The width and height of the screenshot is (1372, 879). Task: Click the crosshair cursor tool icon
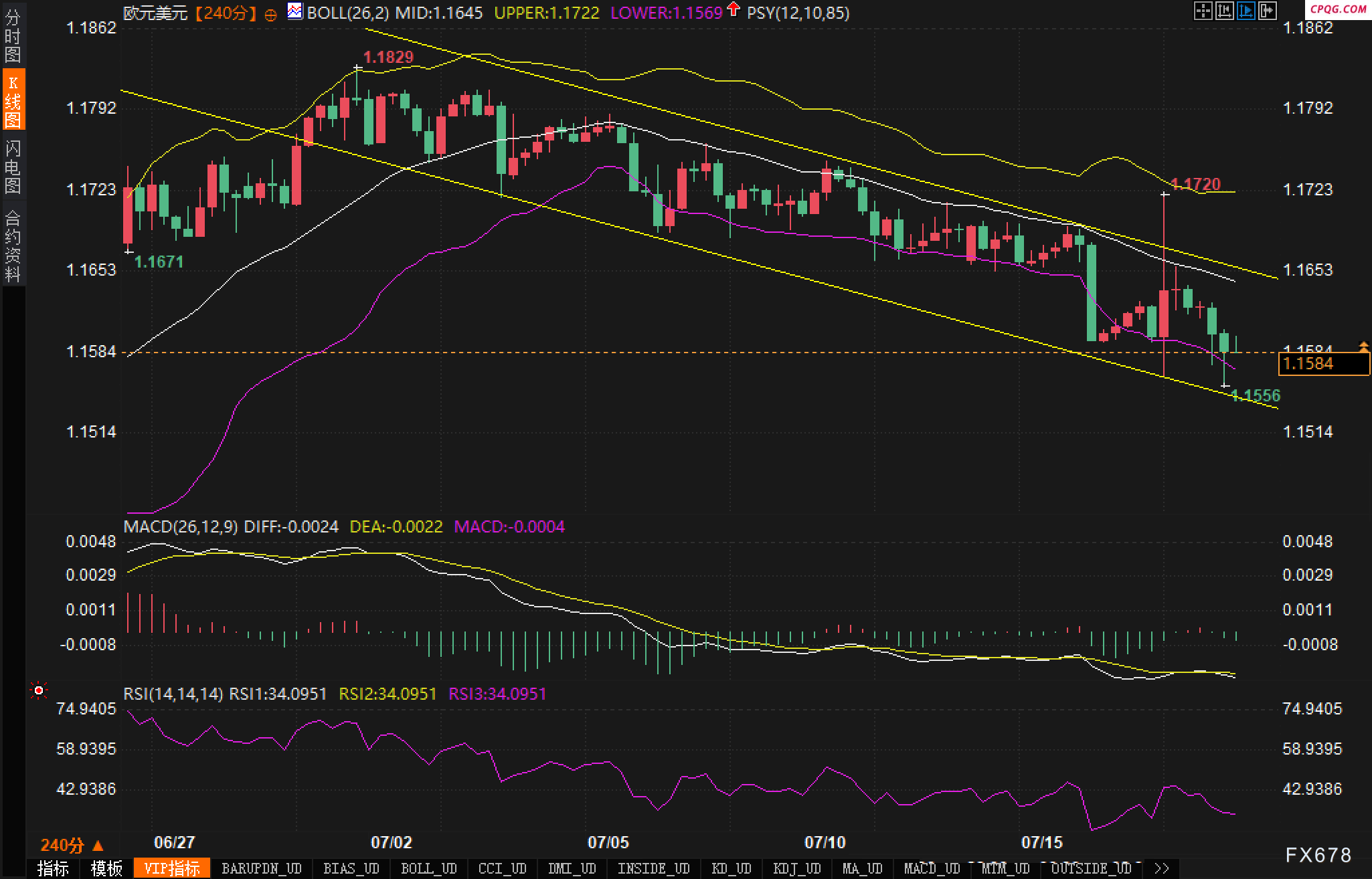pos(1203,11)
